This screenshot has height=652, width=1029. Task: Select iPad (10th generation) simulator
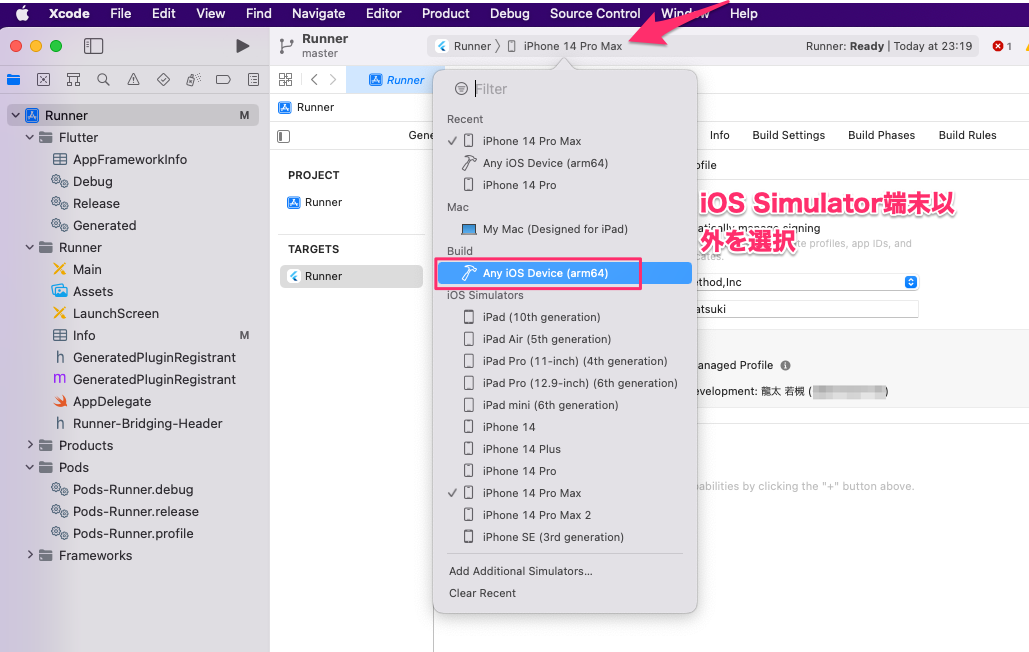[x=564, y=317]
